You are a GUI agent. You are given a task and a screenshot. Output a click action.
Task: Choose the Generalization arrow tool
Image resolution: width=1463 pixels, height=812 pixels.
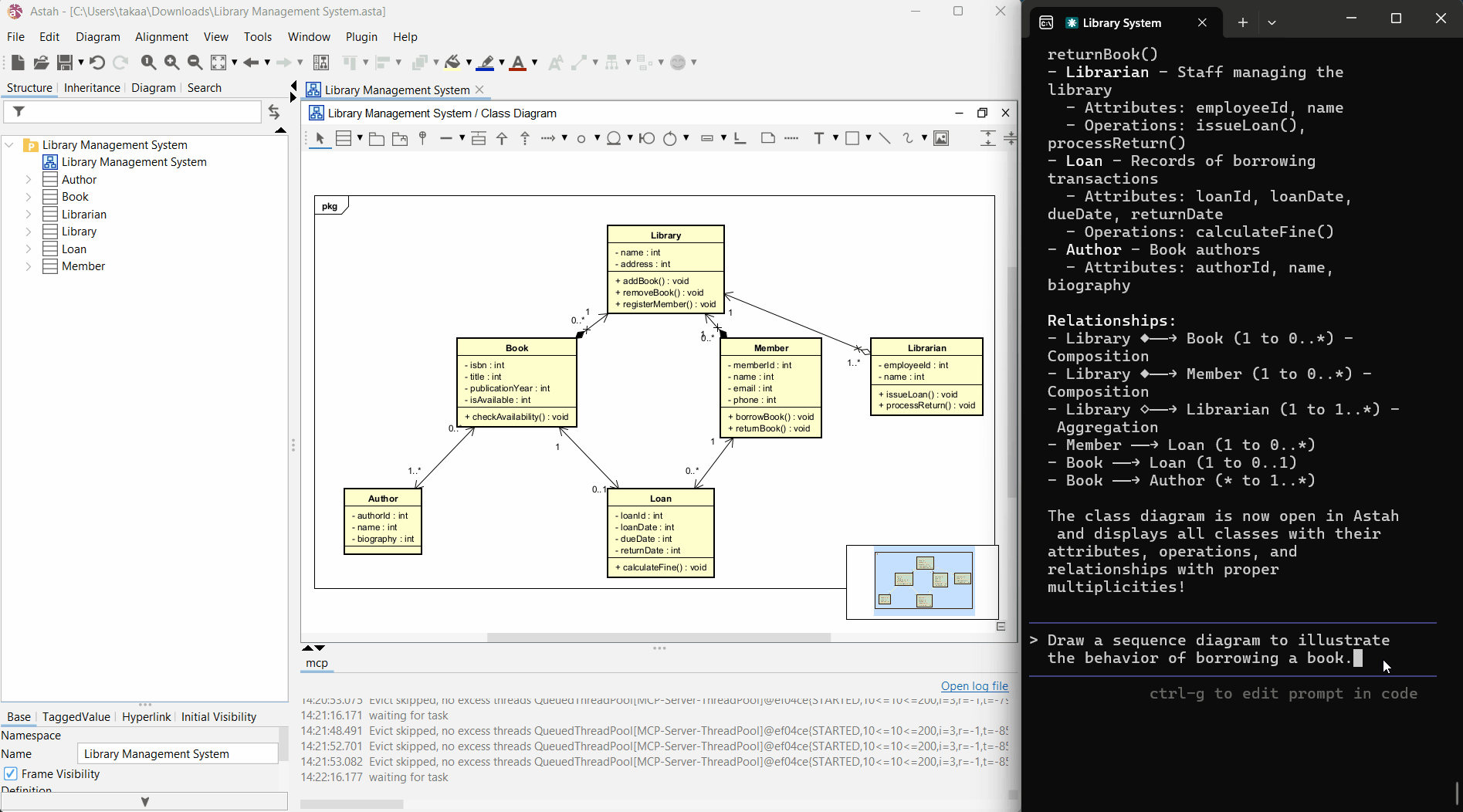(502, 138)
